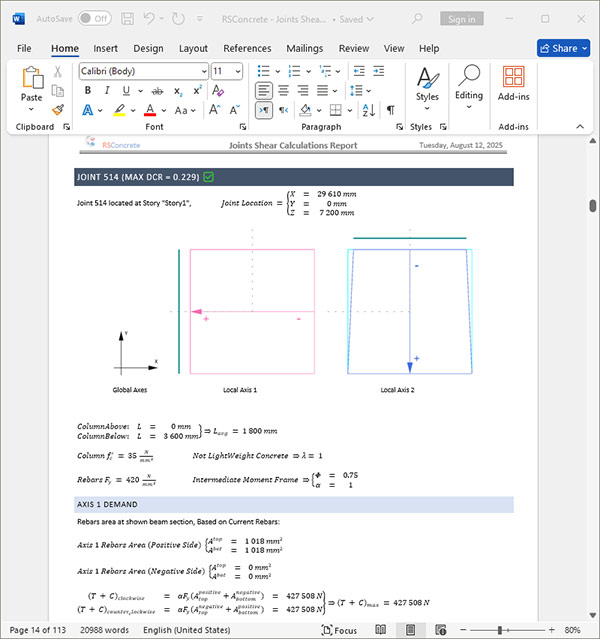The image size is (600, 639).
Task: Increase font size
Action: pos(214,110)
